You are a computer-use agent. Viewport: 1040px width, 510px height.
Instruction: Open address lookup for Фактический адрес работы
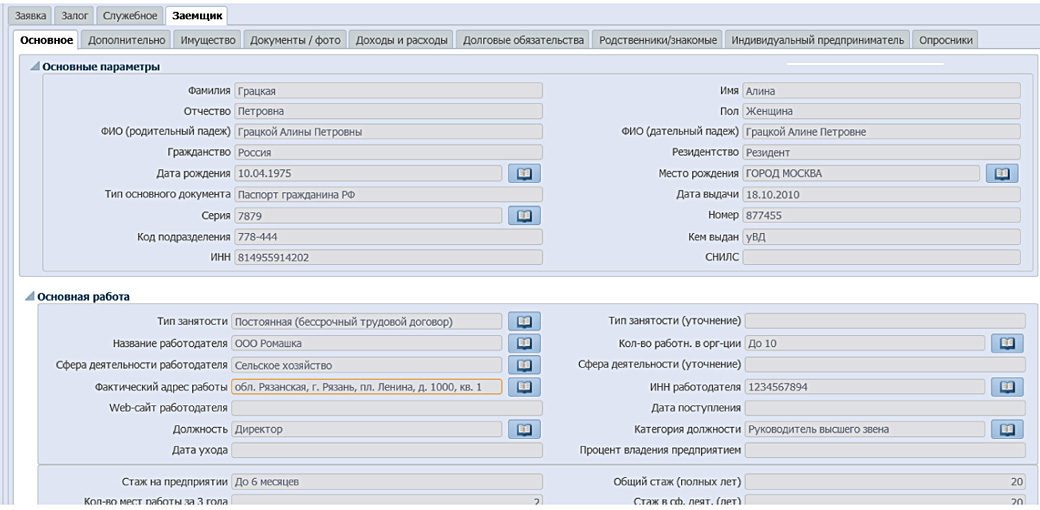point(523,386)
